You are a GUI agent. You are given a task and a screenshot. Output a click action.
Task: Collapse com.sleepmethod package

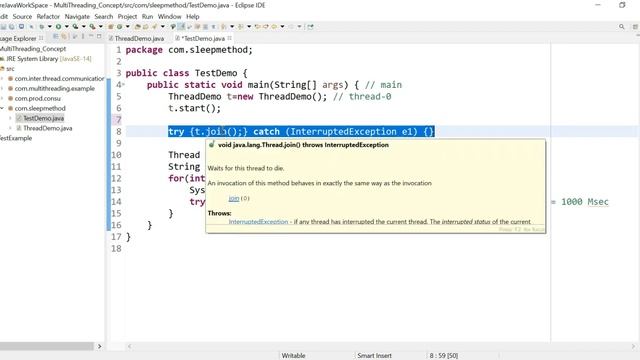(x=2, y=108)
